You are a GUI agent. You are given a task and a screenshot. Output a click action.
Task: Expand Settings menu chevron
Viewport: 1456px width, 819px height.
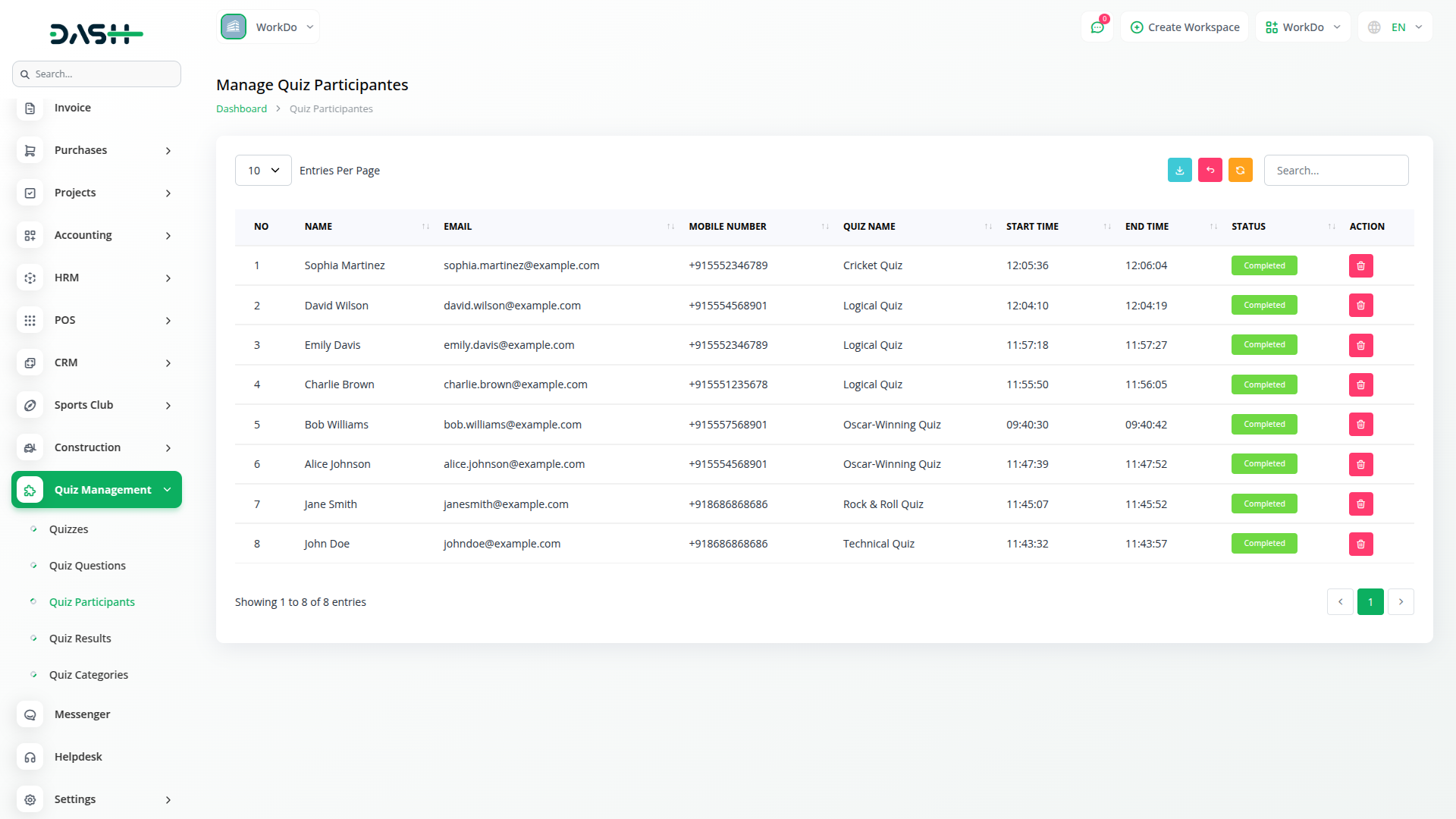[x=168, y=800]
